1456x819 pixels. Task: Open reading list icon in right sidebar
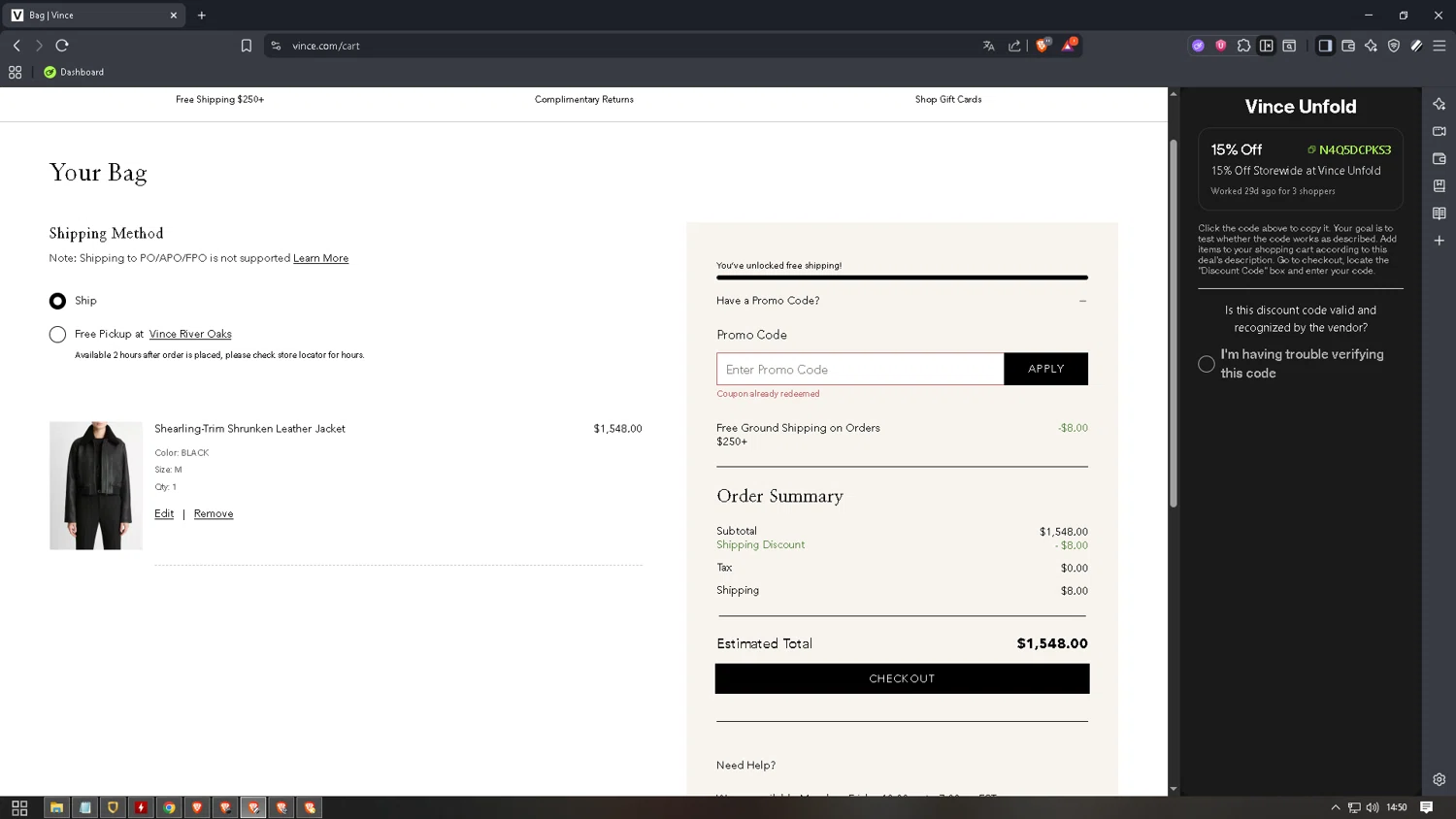coord(1439,213)
